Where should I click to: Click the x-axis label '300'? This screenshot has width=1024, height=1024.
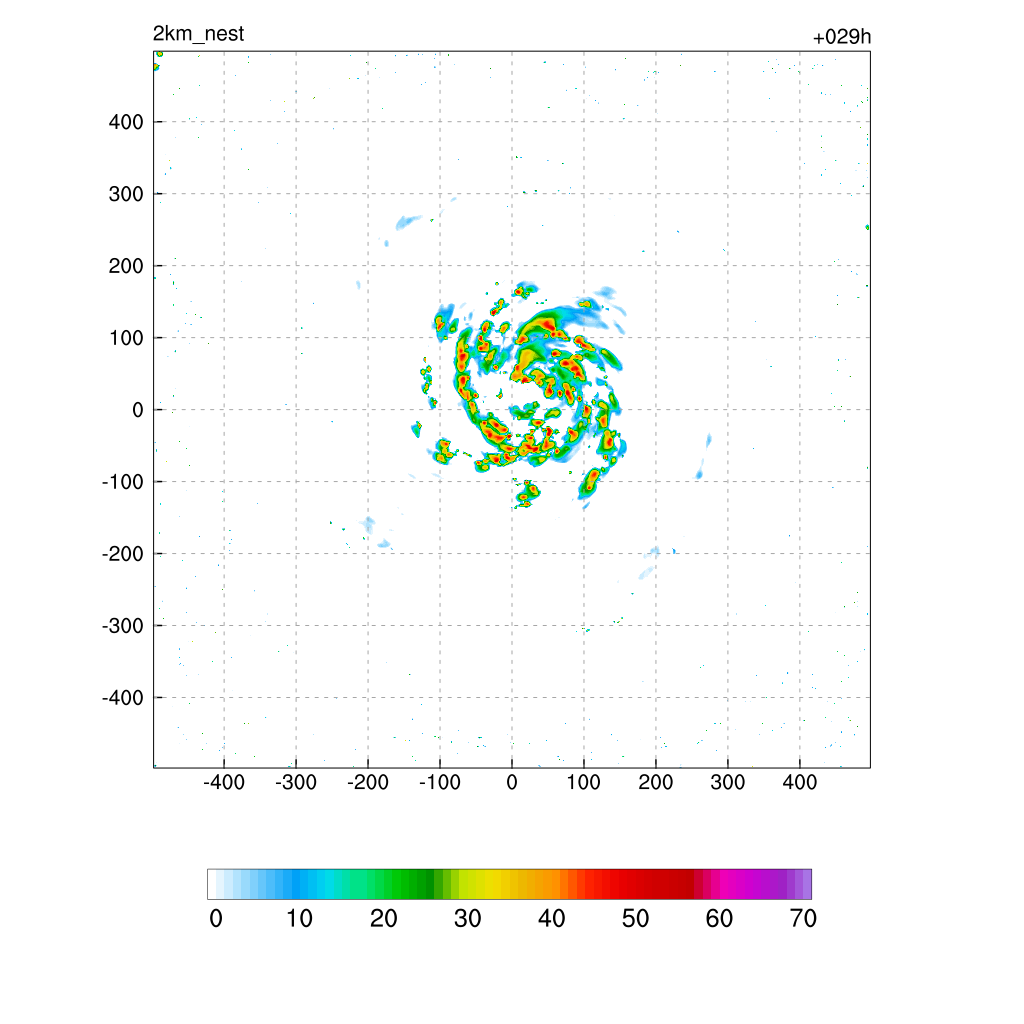(728, 782)
